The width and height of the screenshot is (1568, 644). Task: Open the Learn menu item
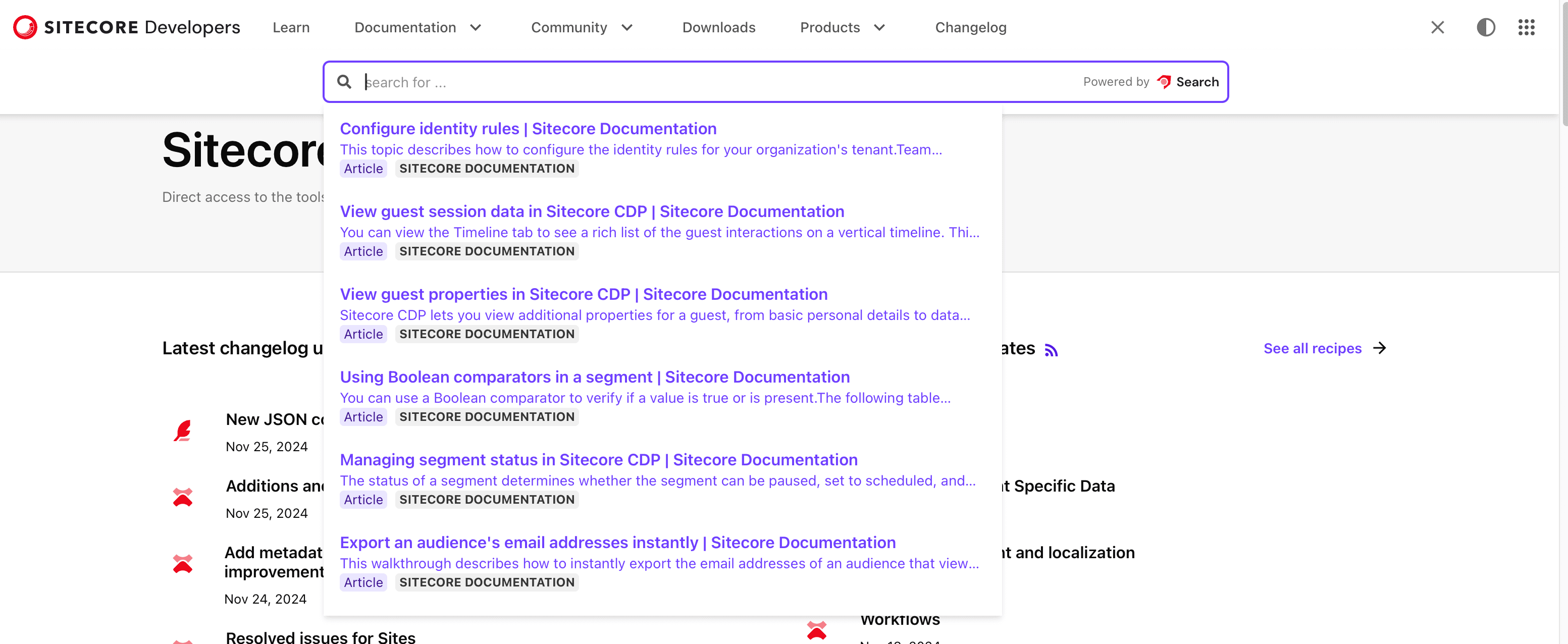coord(291,27)
